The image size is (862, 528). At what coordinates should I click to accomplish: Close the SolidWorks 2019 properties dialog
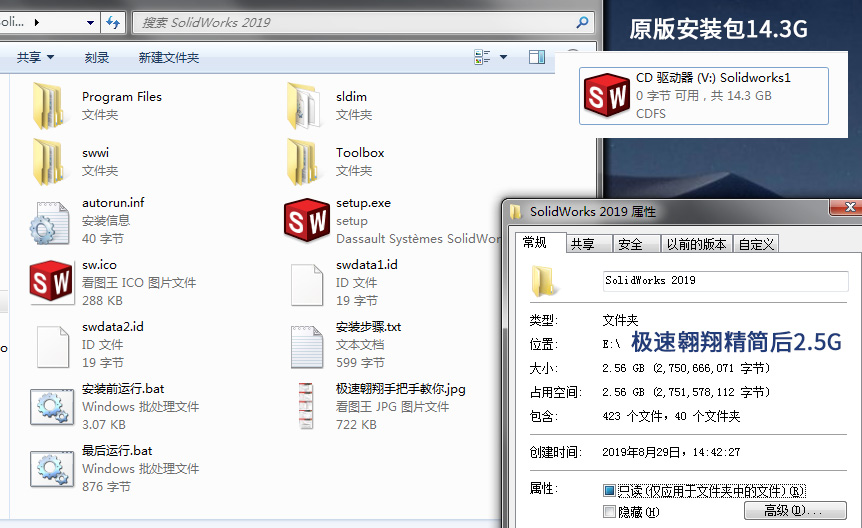point(846,207)
